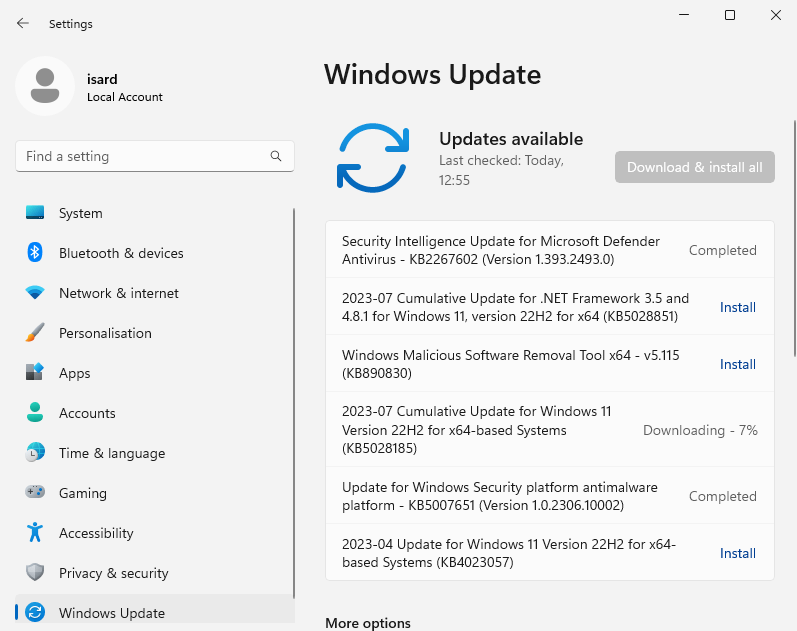Select the Personalisation paintbrush icon

coord(35,333)
